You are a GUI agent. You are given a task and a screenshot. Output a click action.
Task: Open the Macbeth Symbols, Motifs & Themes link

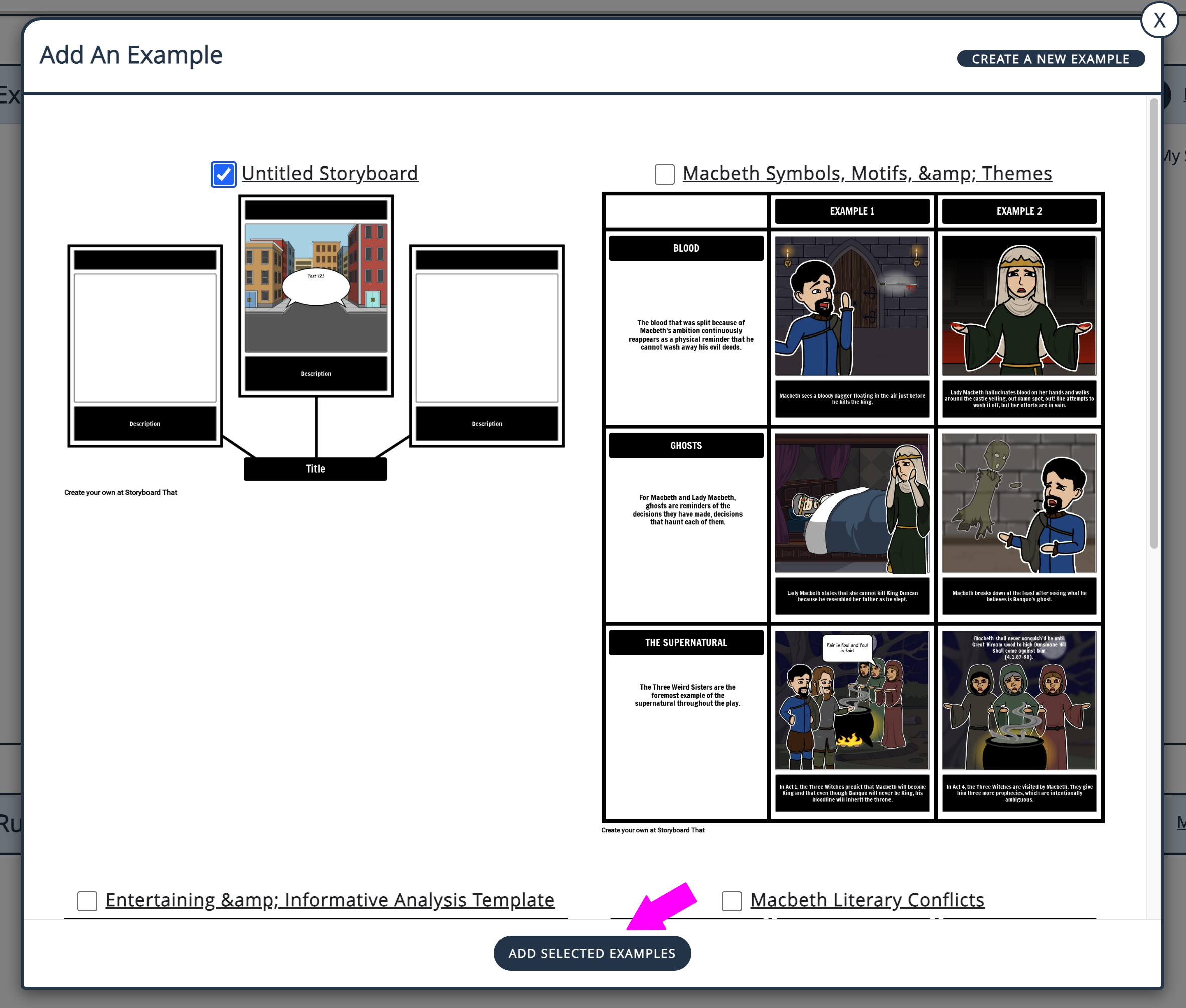pyautogui.click(x=867, y=173)
